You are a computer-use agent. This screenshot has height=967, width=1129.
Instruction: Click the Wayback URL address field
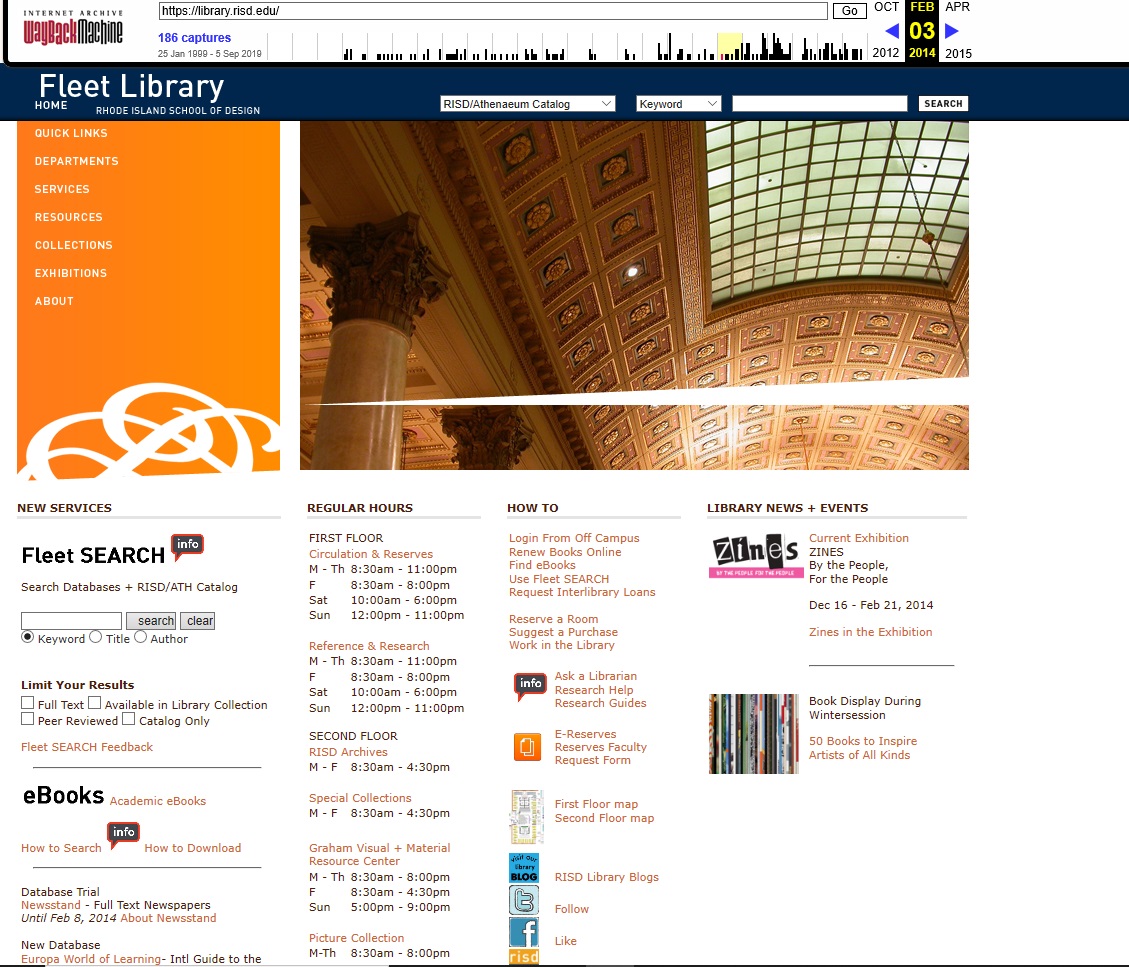tap(492, 11)
